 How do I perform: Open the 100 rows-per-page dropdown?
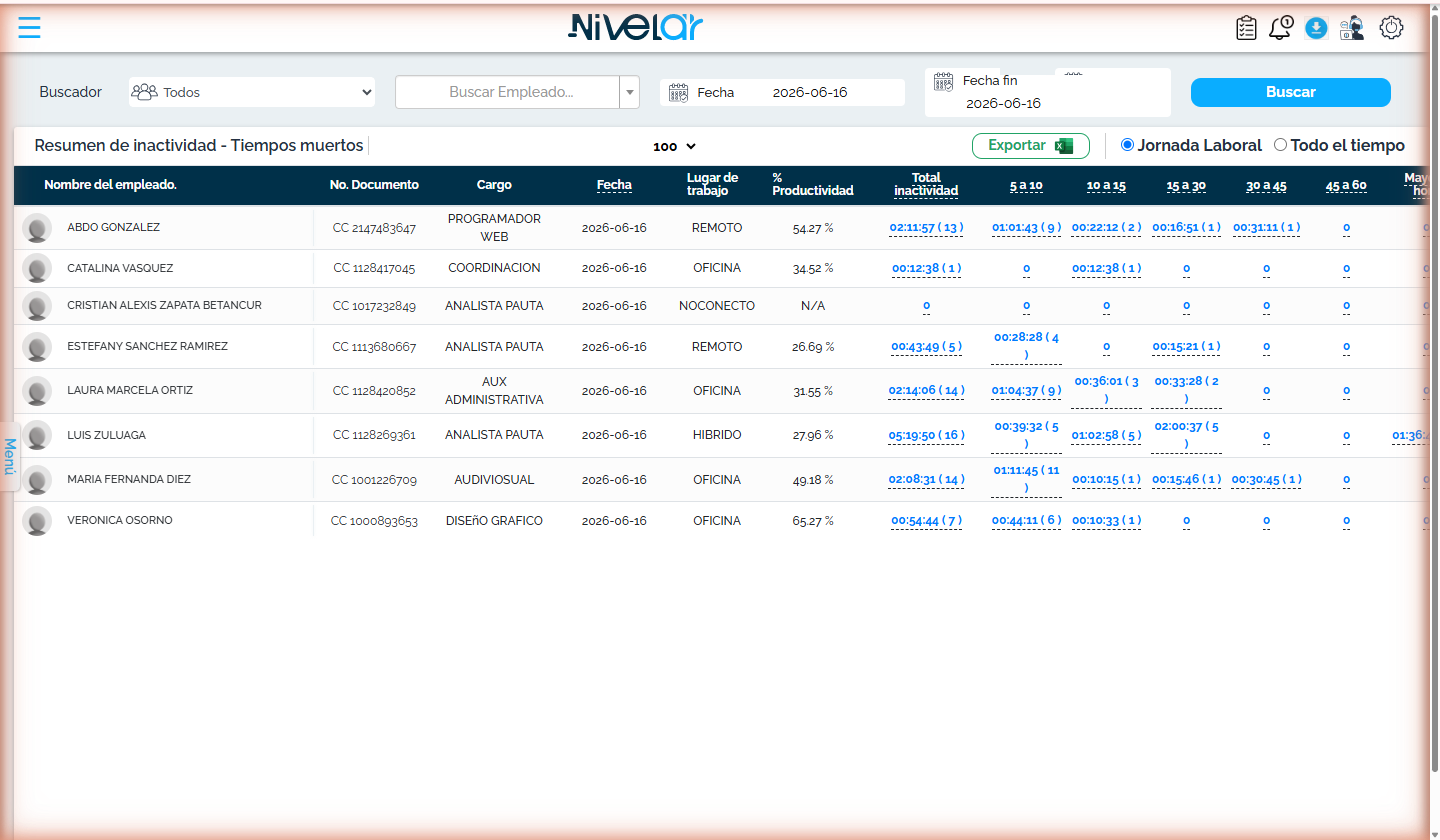click(x=674, y=146)
